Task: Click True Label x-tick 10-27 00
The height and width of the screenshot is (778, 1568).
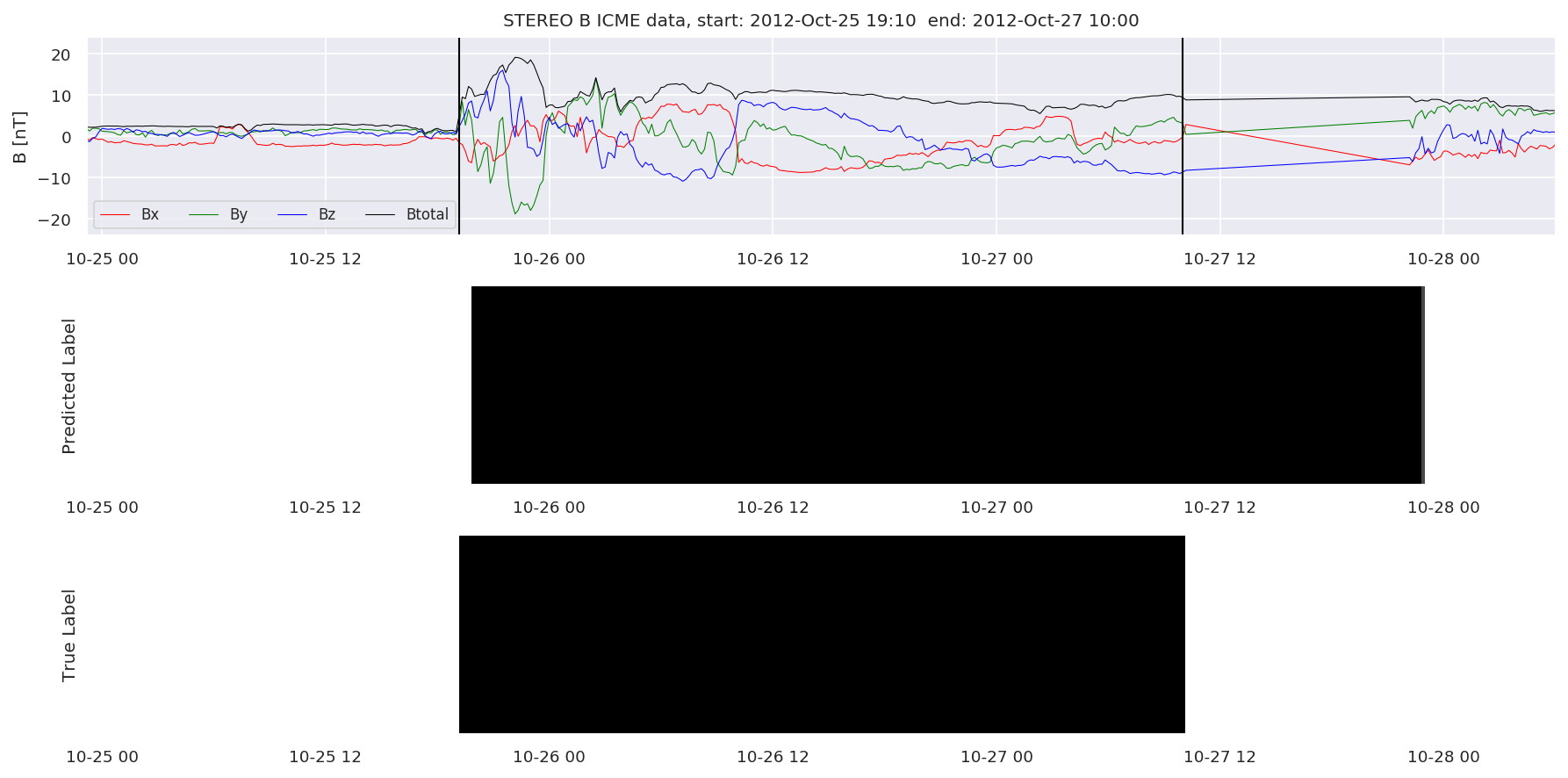Action: click(x=996, y=757)
